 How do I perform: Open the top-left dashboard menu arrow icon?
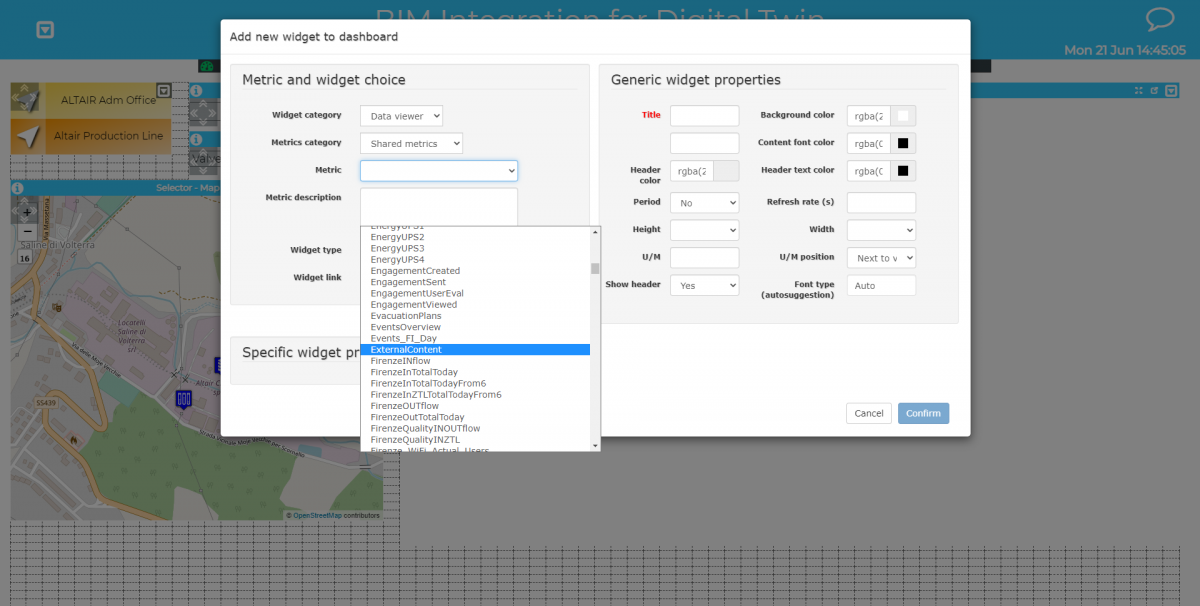45,30
